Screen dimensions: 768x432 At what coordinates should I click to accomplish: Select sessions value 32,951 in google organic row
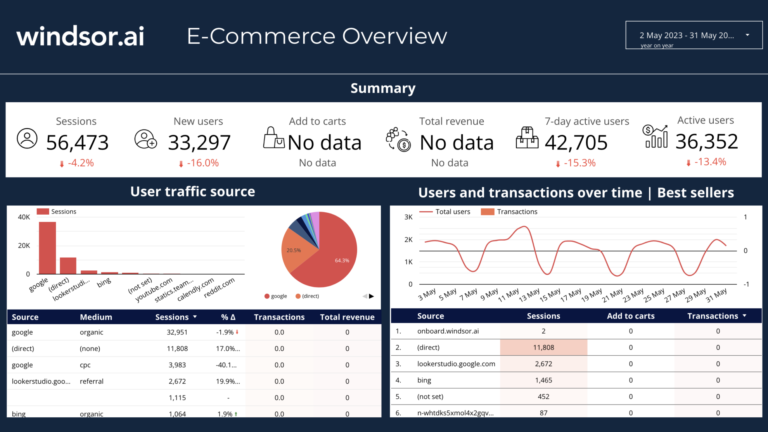[177, 332]
